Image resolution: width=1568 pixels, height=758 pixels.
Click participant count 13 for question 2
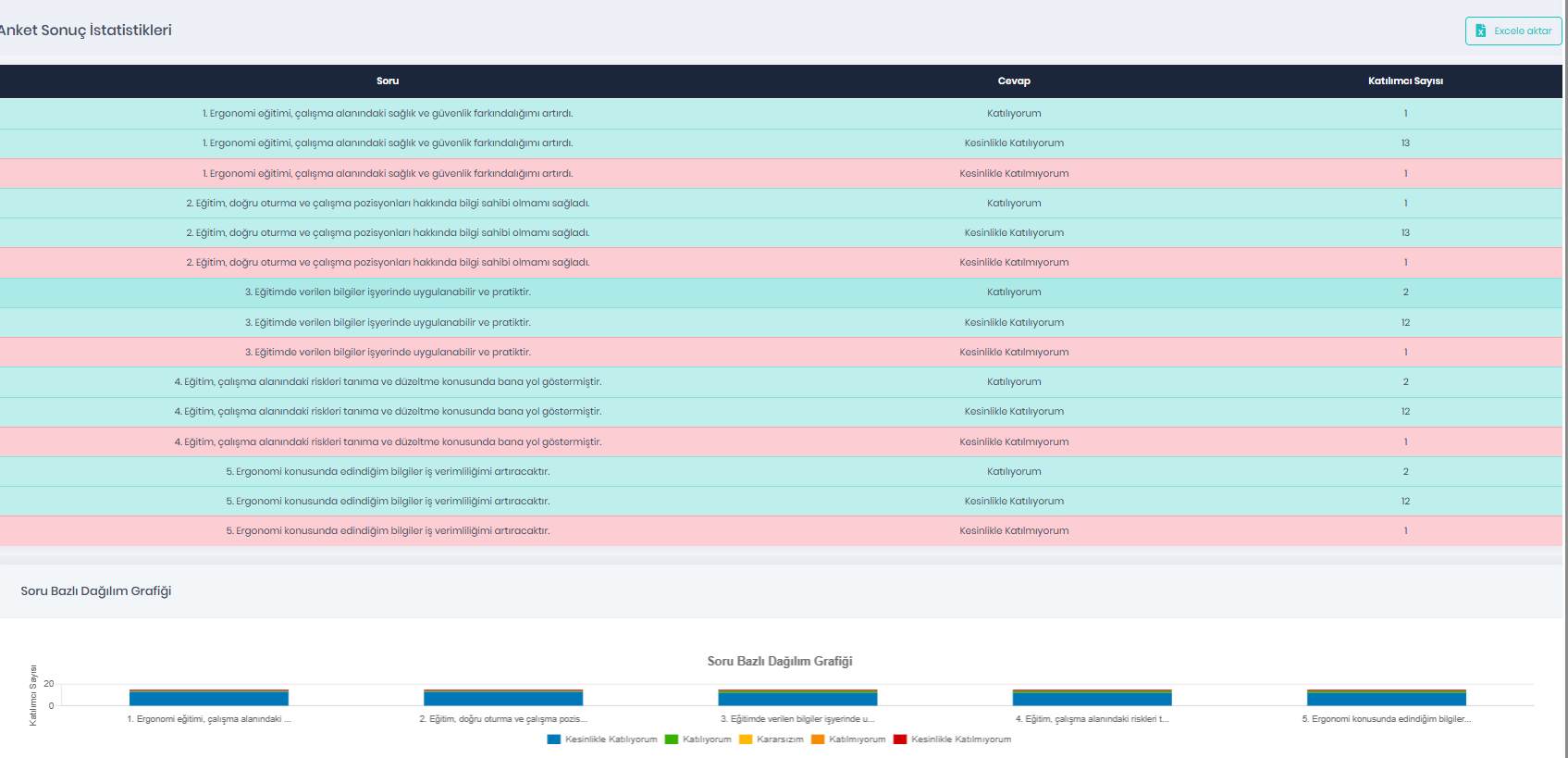tap(1405, 233)
